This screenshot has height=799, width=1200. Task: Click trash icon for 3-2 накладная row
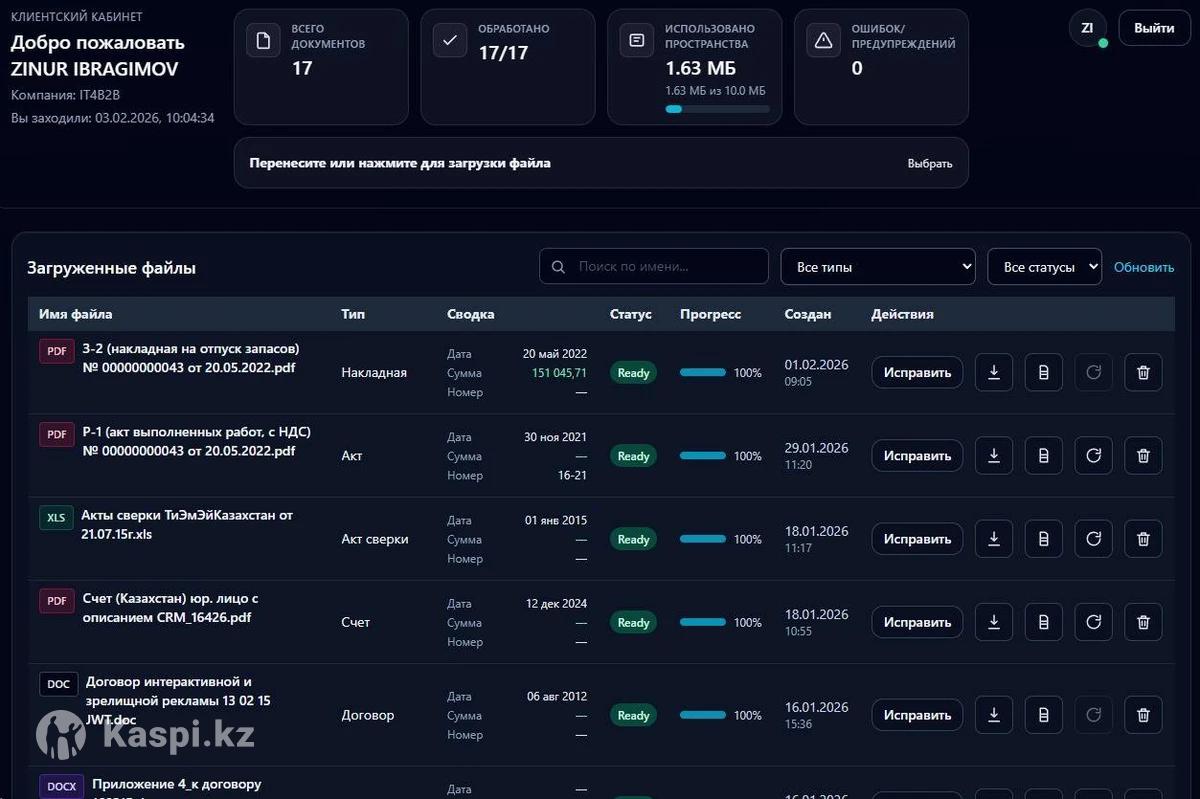point(1143,373)
